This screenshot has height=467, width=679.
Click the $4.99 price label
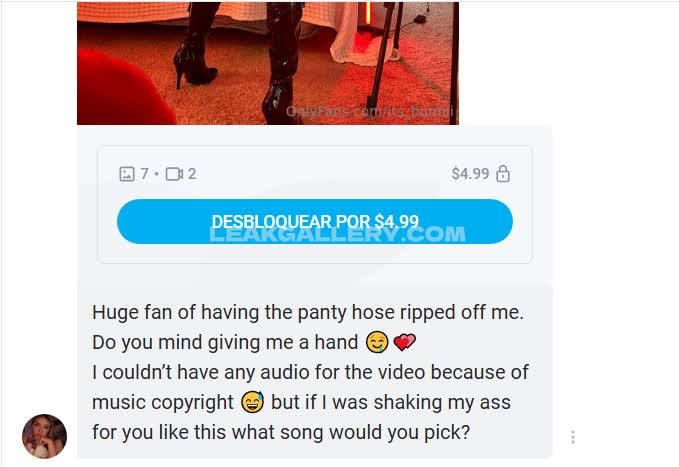click(470, 174)
